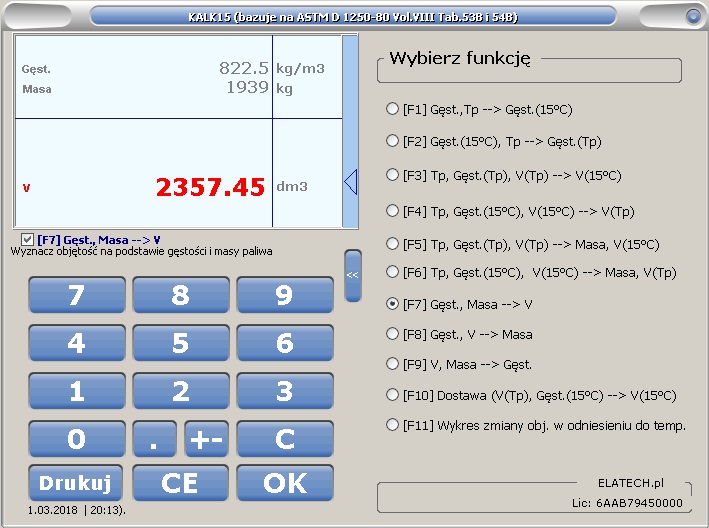Click the C clear key
709x528 pixels.
285,438
